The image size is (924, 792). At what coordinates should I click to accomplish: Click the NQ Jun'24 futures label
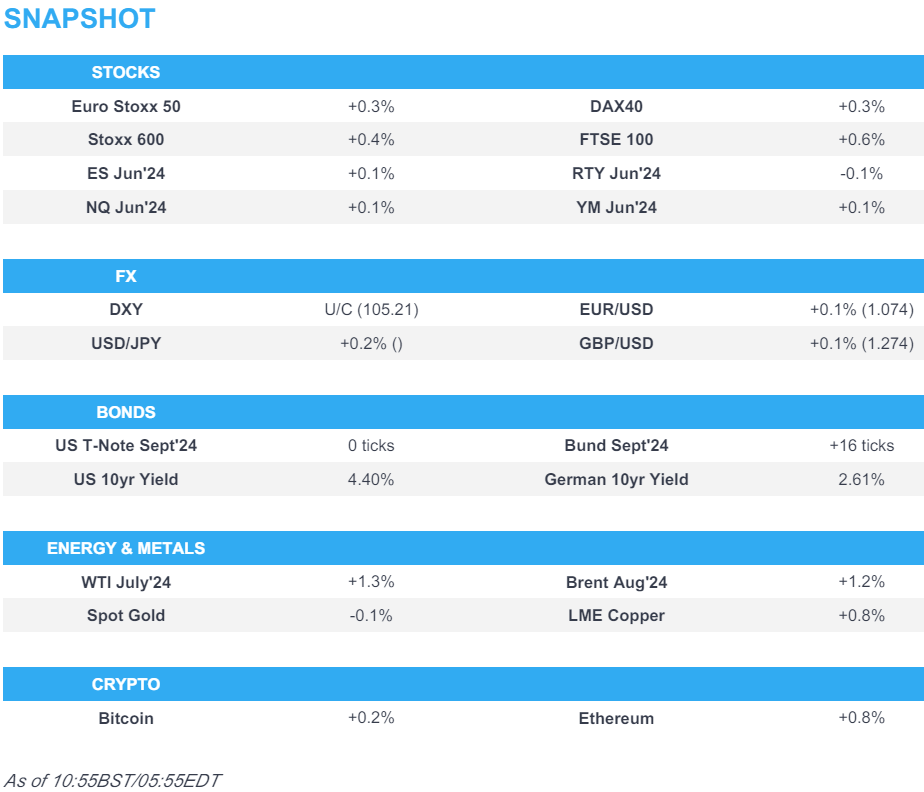click(x=126, y=208)
